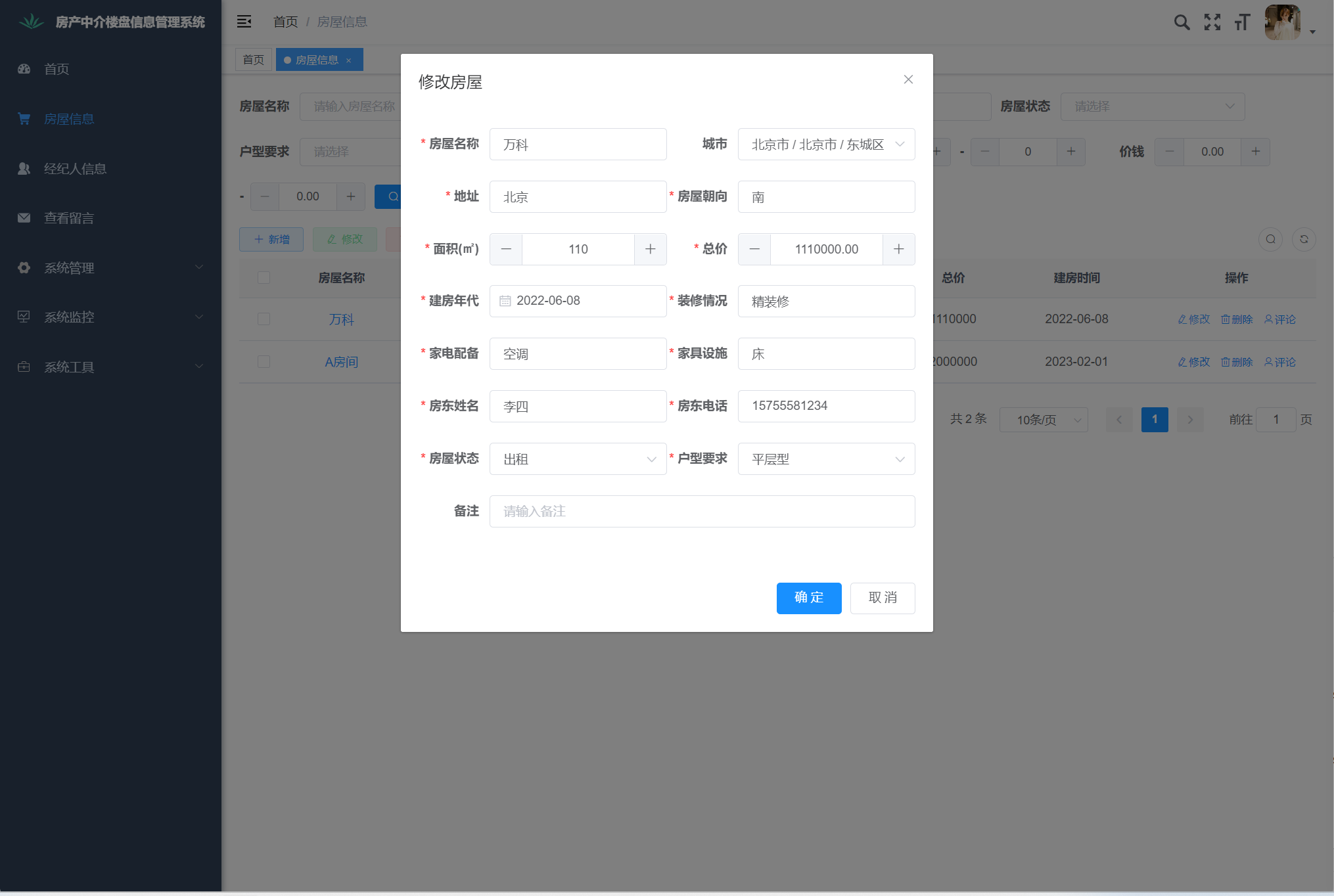Open the 房屋状态 dropdown showing 出租
Image resolution: width=1334 pixels, height=896 pixels.
click(578, 459)
